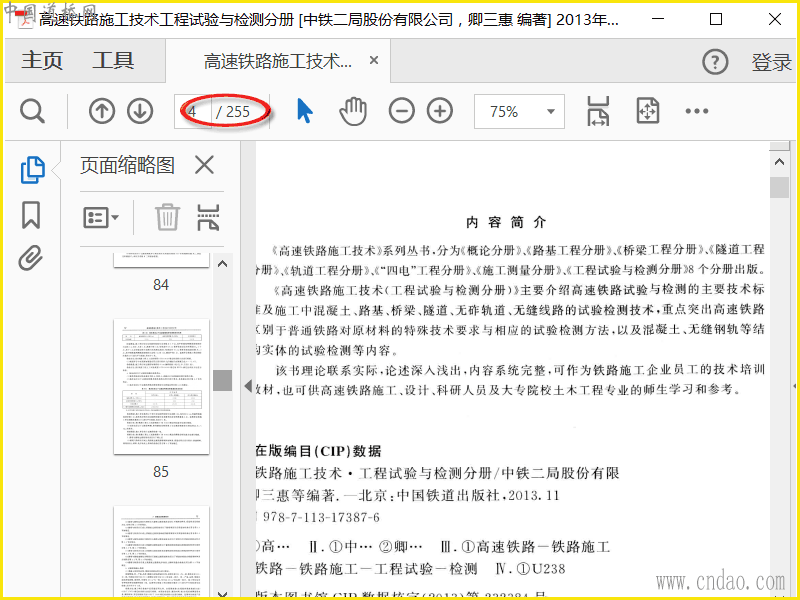The image size is (800, 600).
Task: Click the thumbnail panel scrollbar handle
Action: [222, 380]
